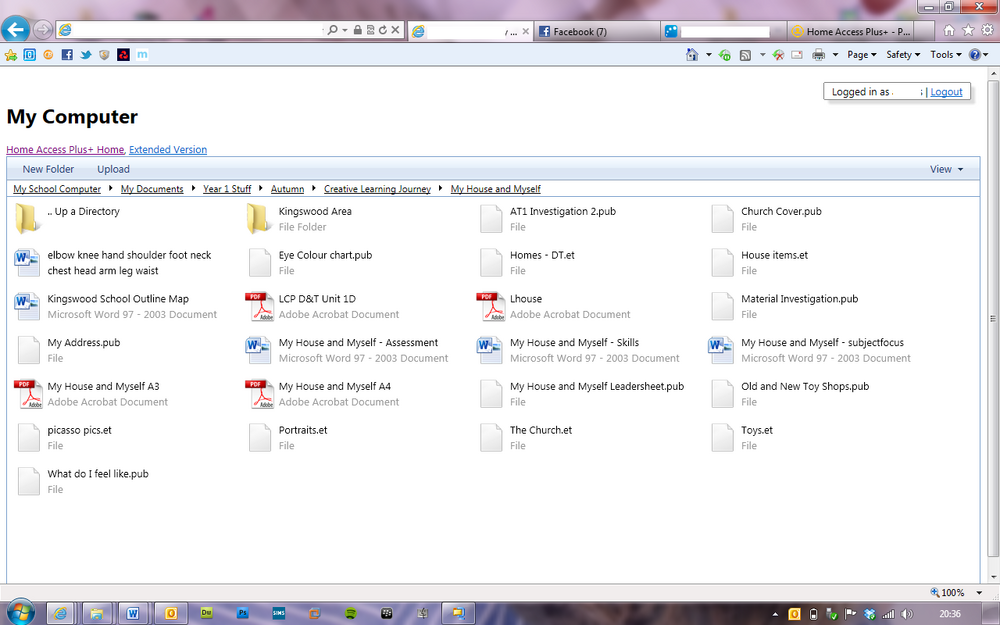This screenshot has height=625, width=1000.
Task: Click the browser Back arrow button
Action: [x=15, y=29]
